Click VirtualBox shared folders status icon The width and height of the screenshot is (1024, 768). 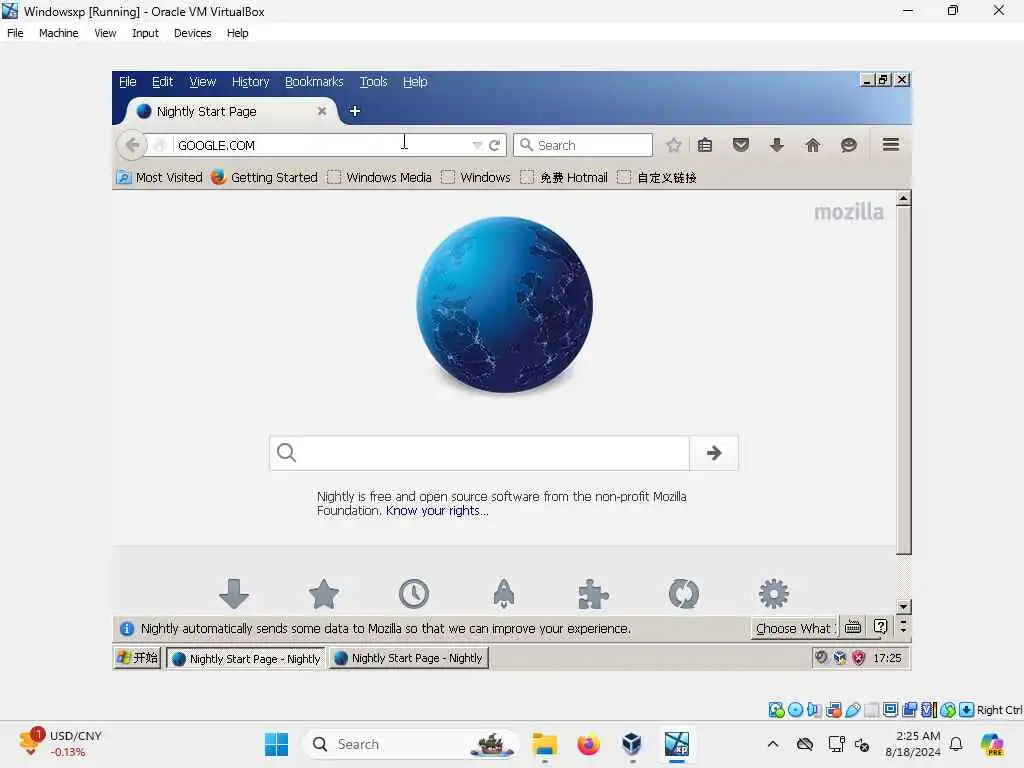pos(871,710)
